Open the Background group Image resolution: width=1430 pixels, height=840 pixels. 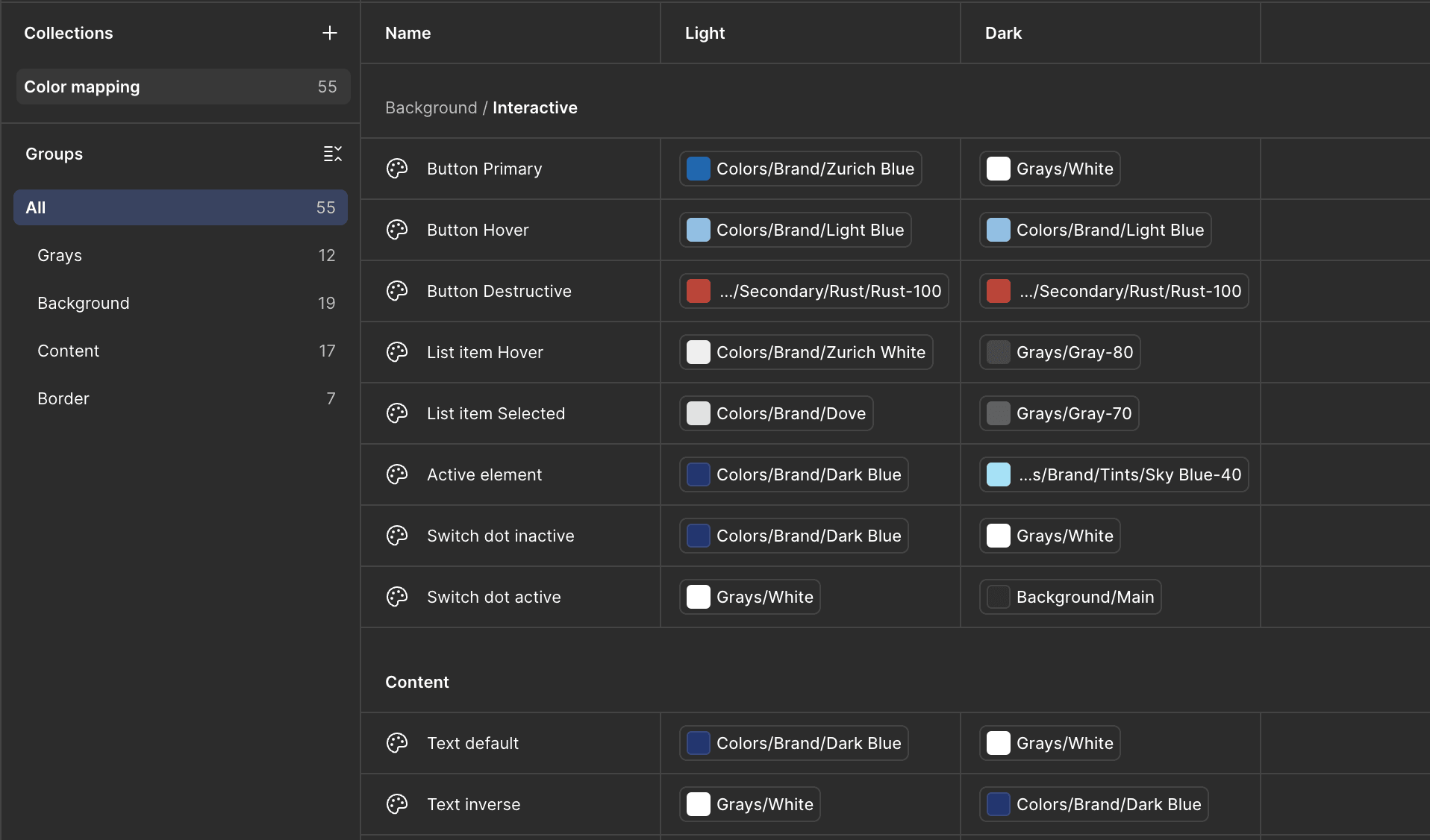click(x=181, y=303)
